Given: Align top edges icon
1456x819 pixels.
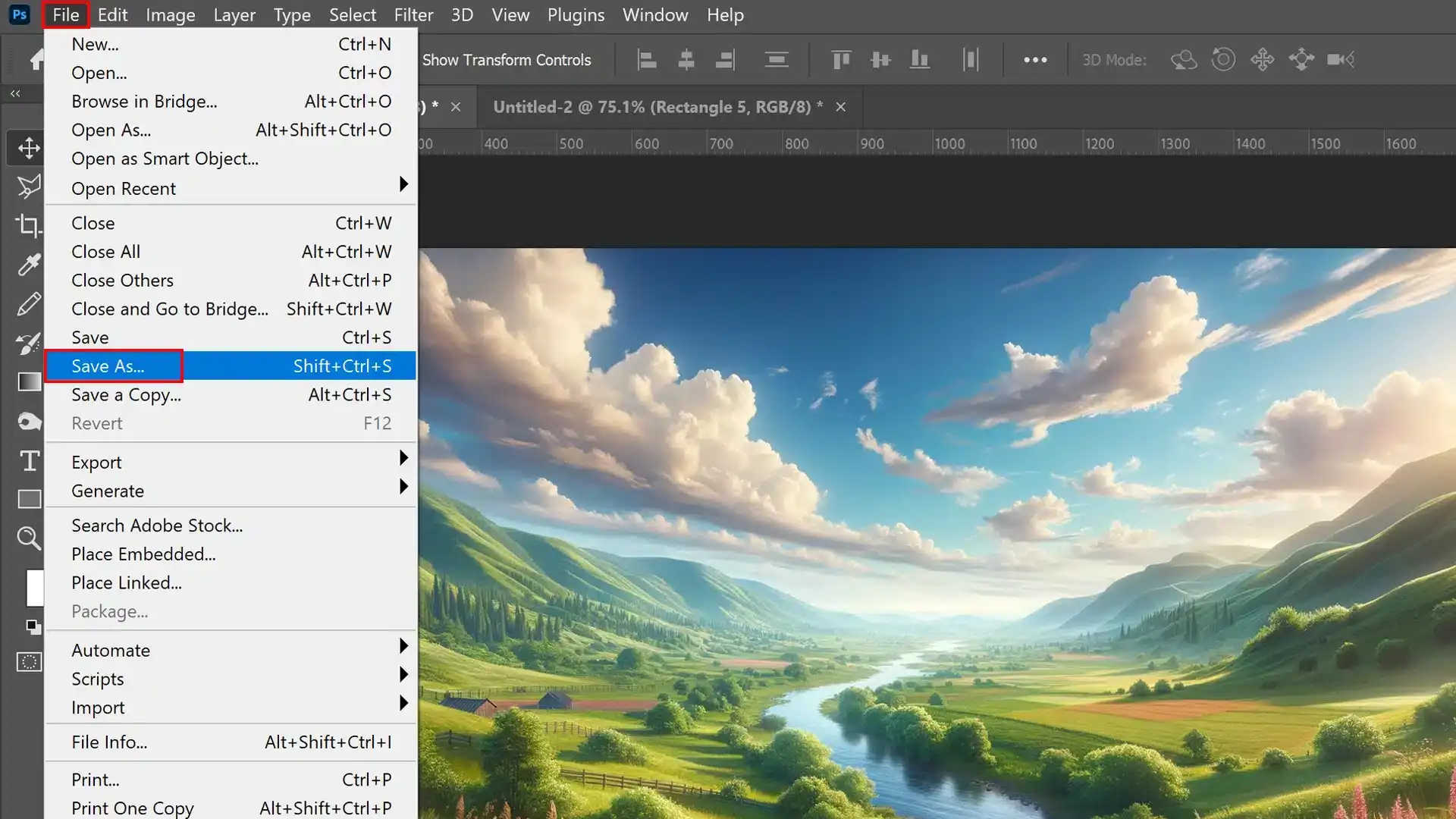Looking at the screenshot, I should pyautogui.click(x=841, y=59).
